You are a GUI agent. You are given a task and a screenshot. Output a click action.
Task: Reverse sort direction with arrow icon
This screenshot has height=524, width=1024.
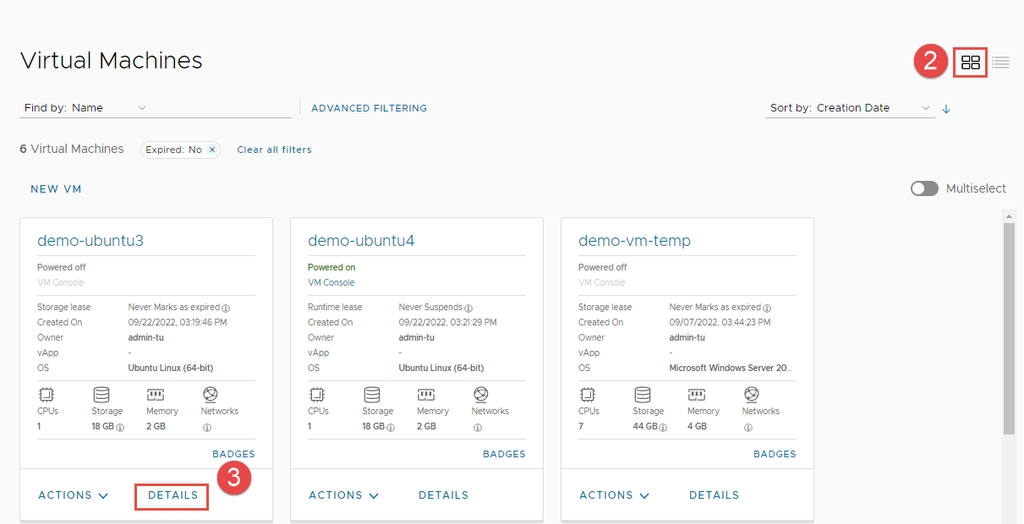pyautogui.click(x=946, y=108)
